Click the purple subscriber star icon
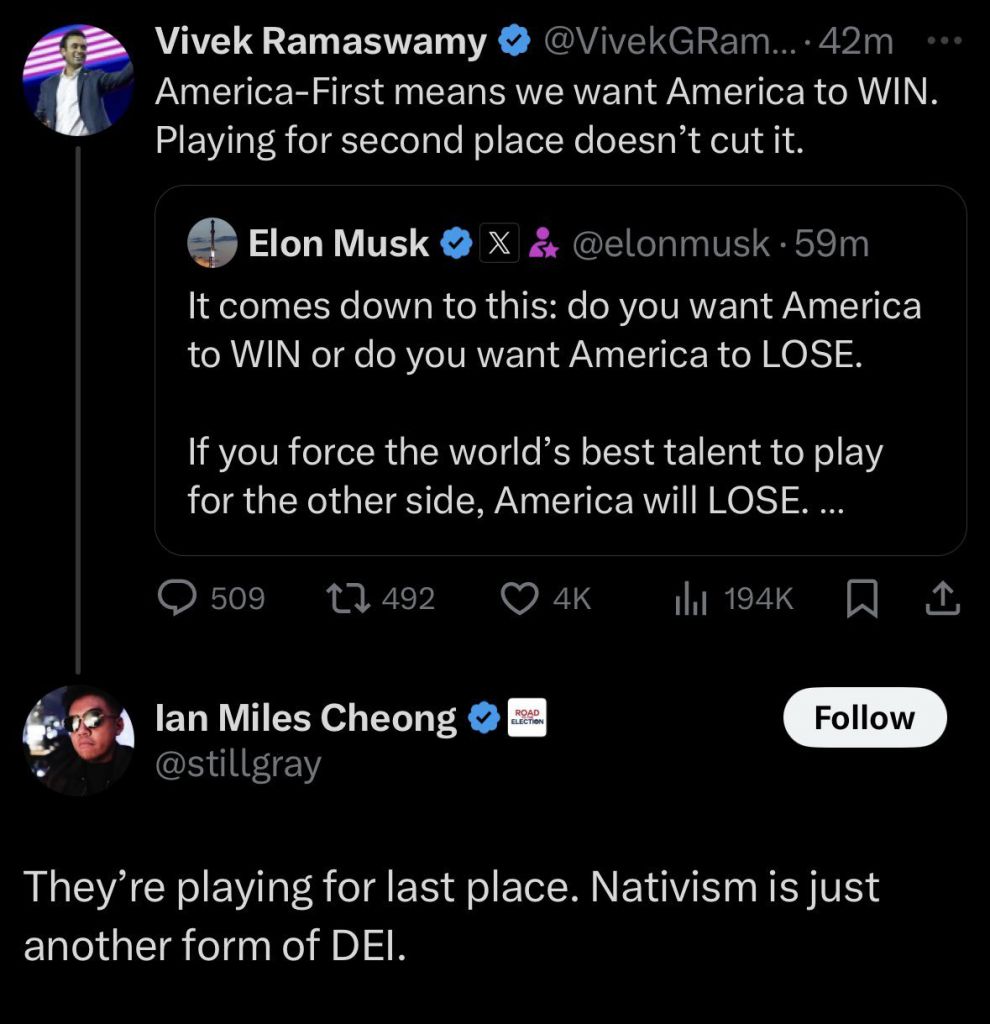The image size is (990, 1024). (543, 243)
